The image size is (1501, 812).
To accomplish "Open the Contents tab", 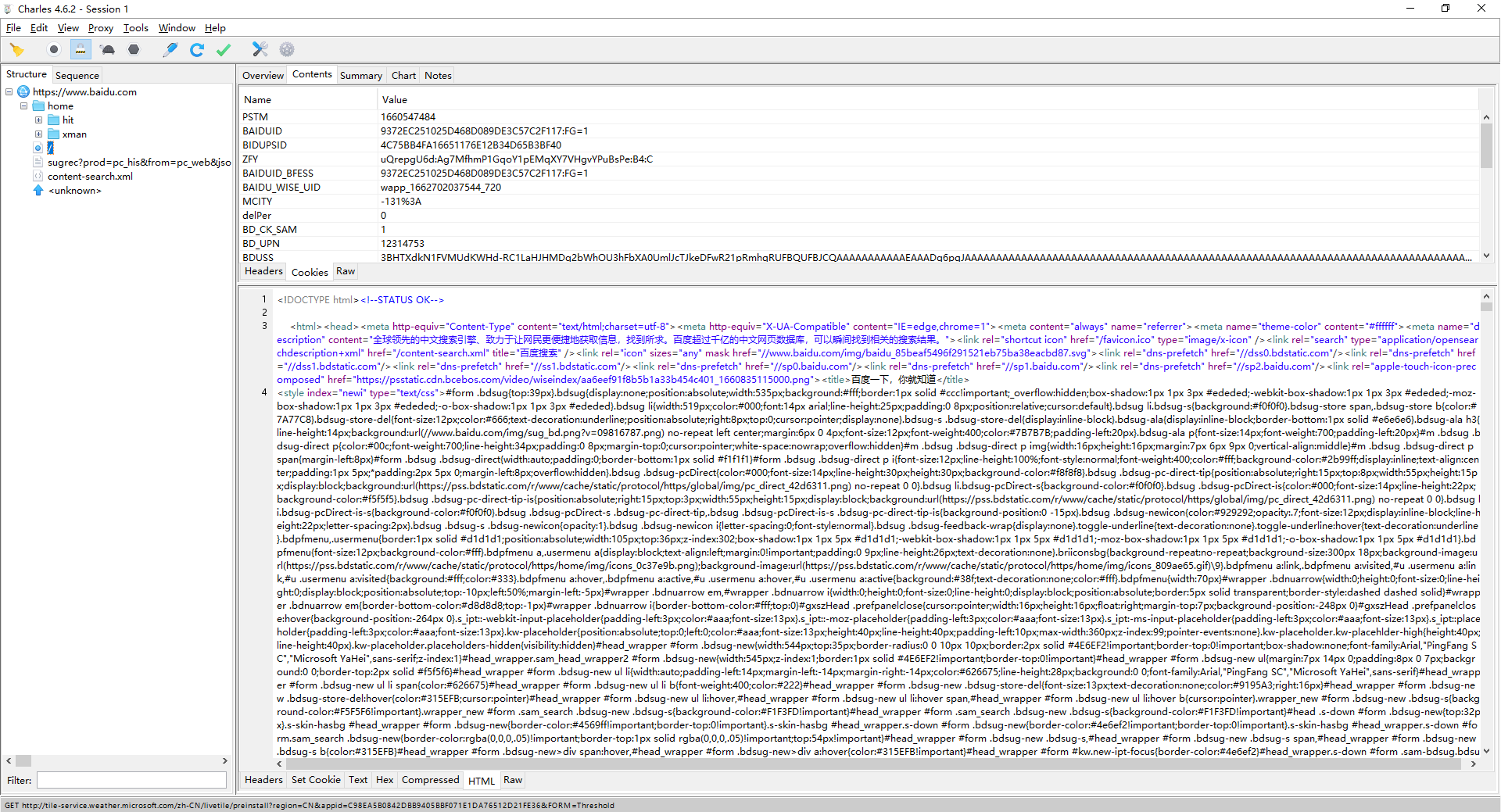I will pyautogui.click(x=312, y=75).
